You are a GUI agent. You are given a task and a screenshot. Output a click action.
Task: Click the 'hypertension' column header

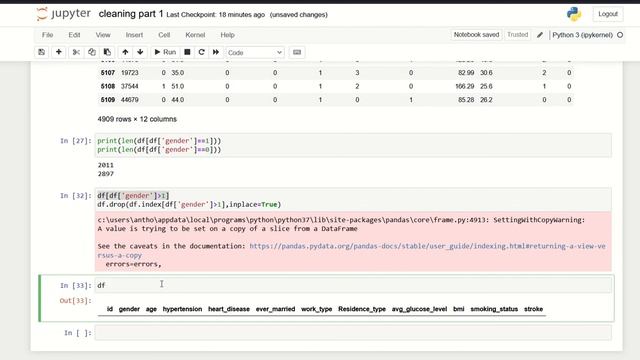click(182, 309)
